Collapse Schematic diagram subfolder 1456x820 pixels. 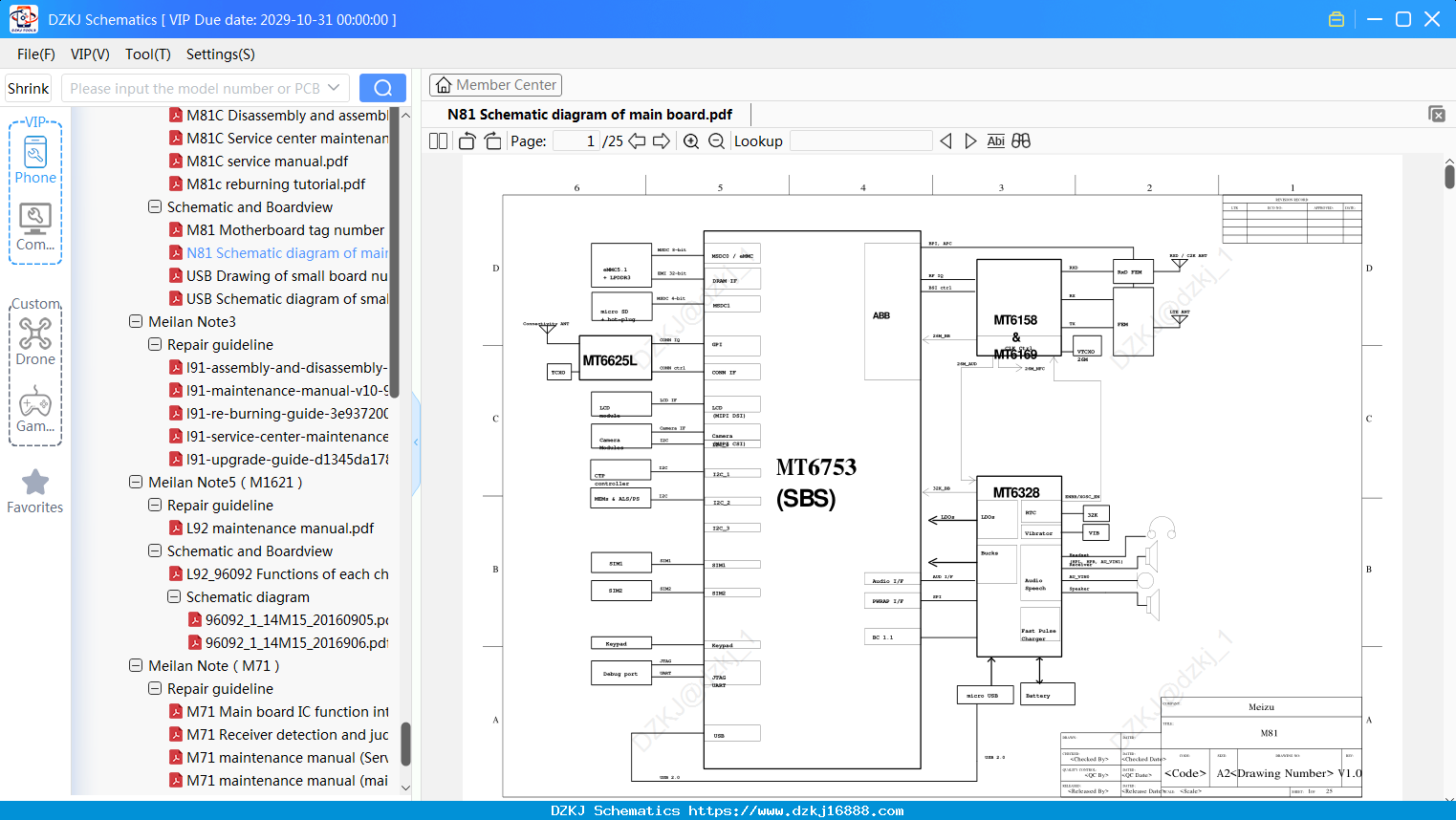point(174,596)
